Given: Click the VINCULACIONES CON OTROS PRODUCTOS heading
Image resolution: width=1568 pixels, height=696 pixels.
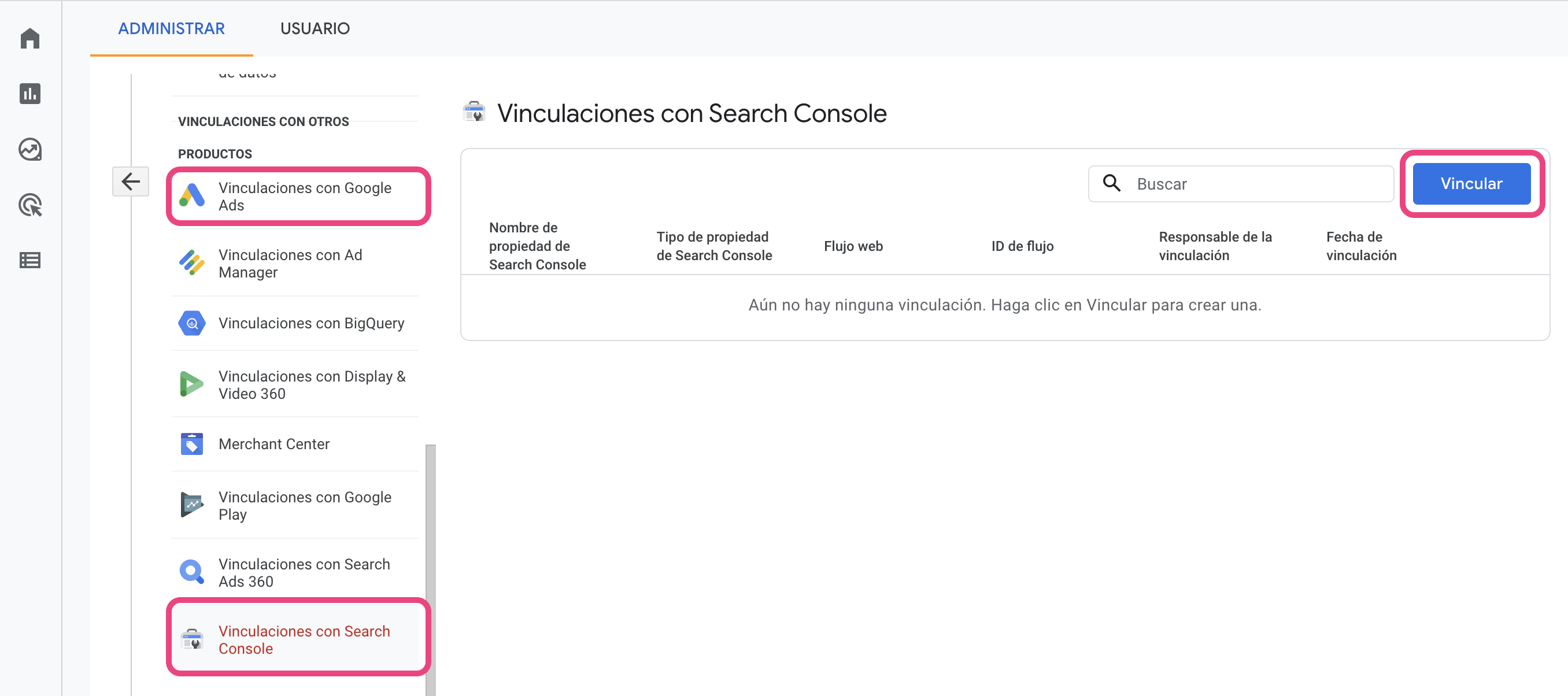Looking at the screenshot, I should (263, 138).
